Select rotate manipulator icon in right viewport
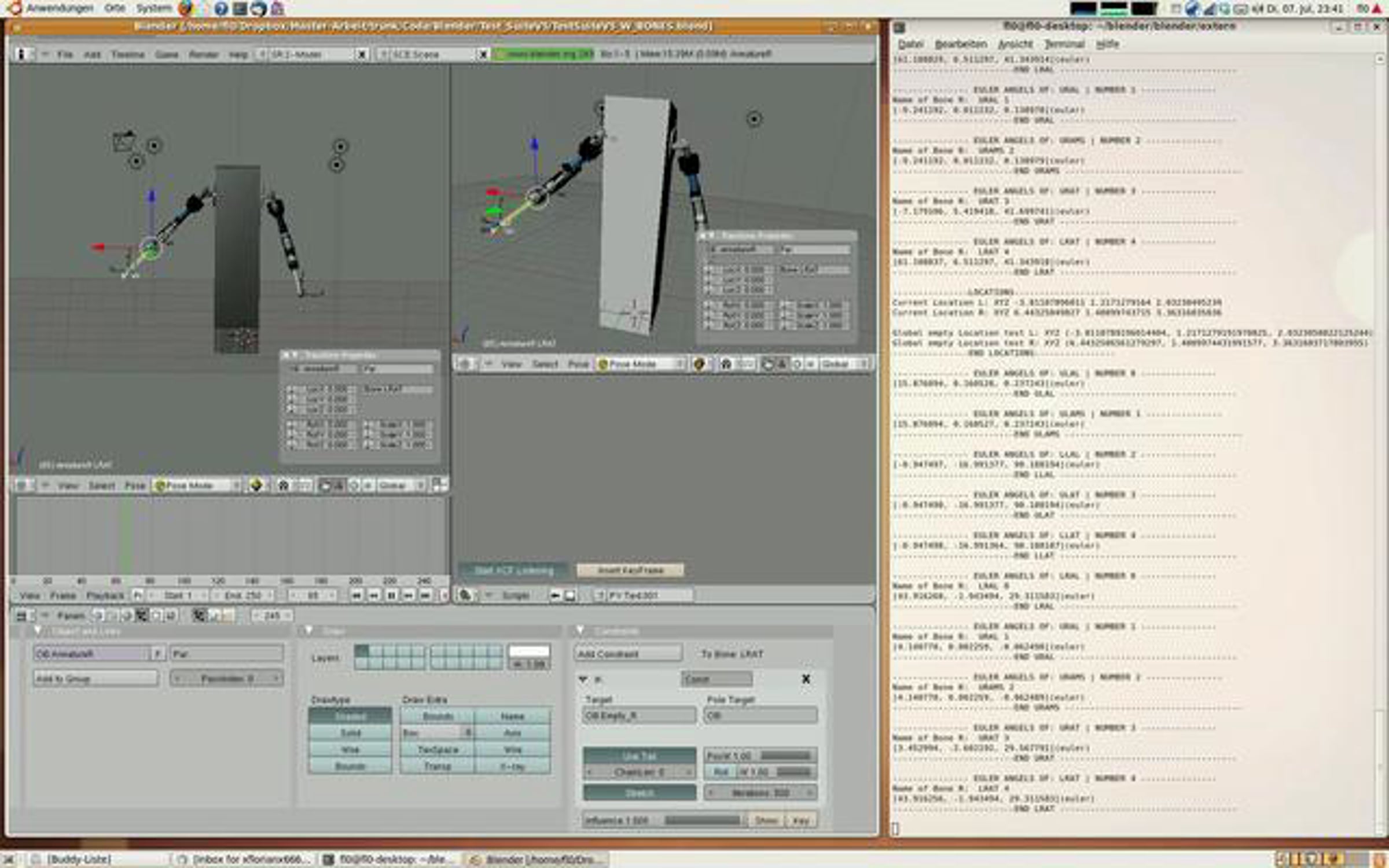This screenshot has width=1389, height=868. [x=797, y=364]
